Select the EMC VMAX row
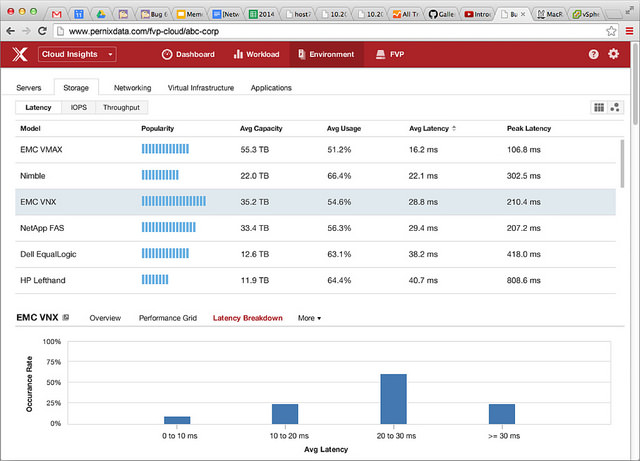640x461 pixels. point(316,150)
